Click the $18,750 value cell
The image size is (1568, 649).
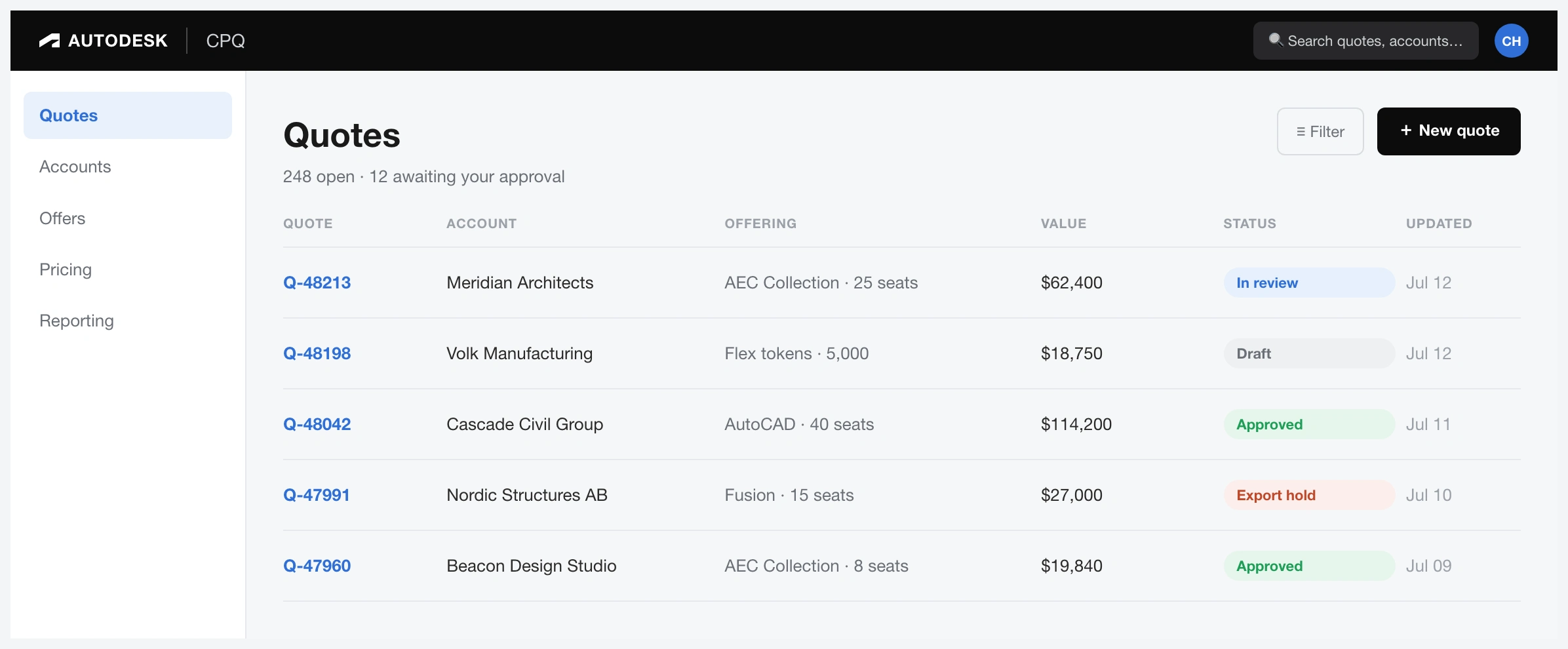point(1072,353)
